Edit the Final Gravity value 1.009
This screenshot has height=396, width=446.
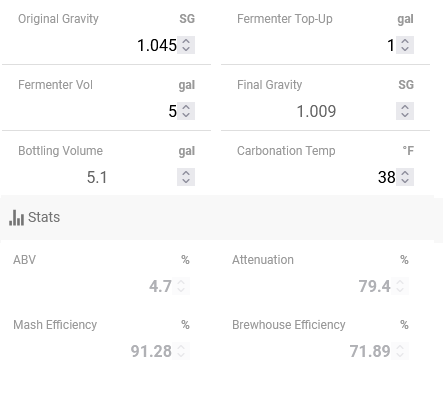(316, 111)
